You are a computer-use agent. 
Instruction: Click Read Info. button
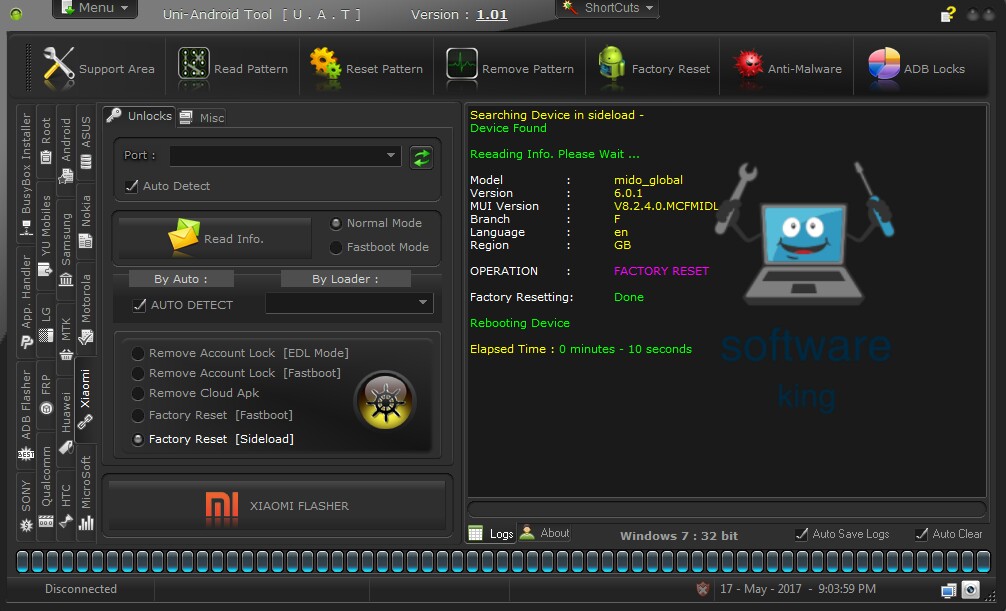tap(215, 238)
